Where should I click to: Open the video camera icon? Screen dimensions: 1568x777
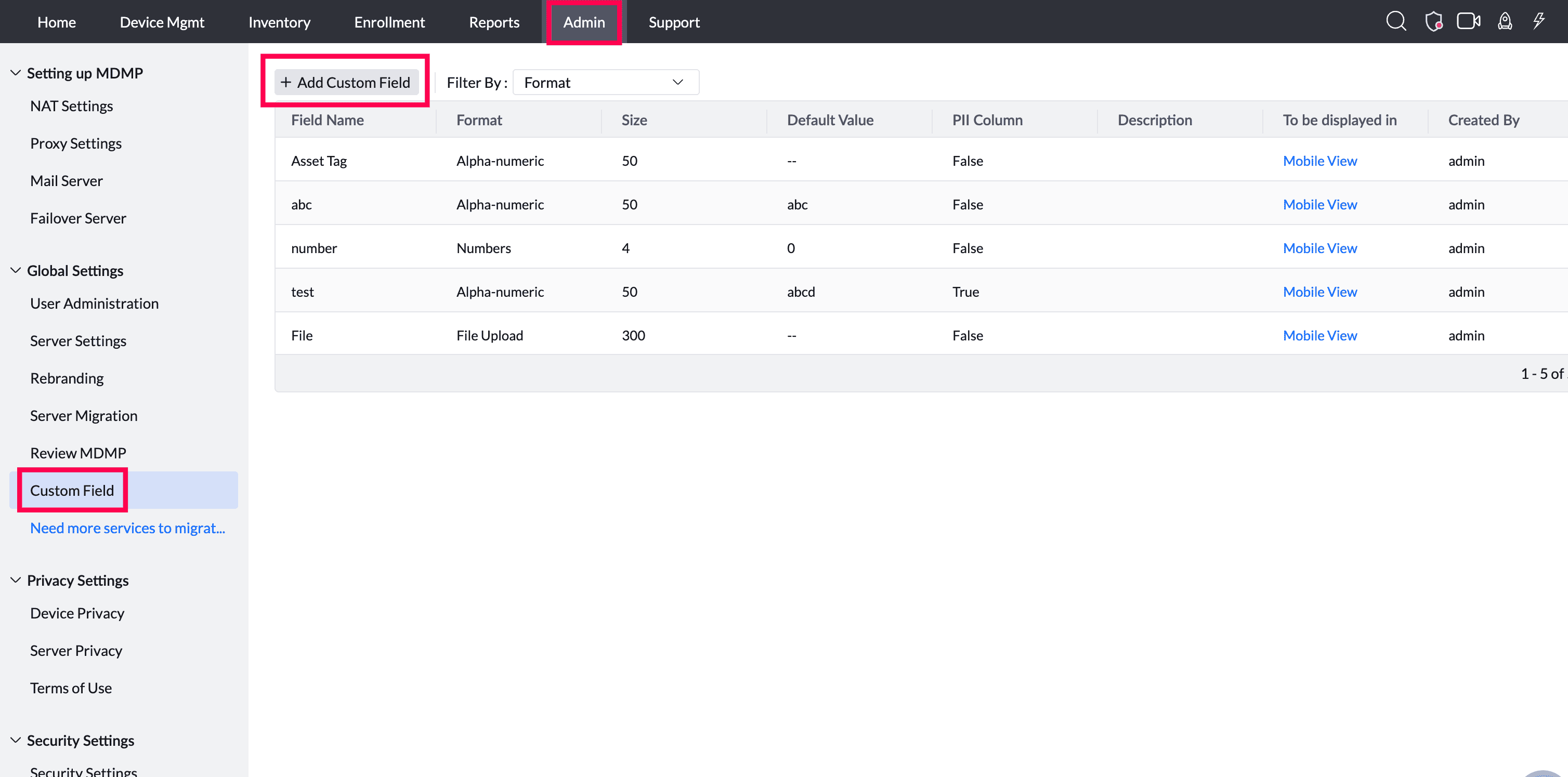click(x=1468, y=21)
